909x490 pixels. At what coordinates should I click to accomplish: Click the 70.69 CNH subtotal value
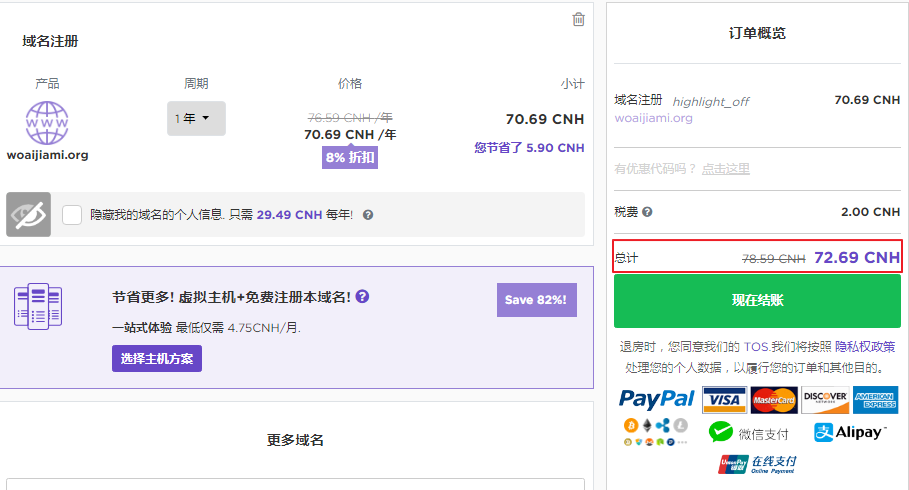545,119
